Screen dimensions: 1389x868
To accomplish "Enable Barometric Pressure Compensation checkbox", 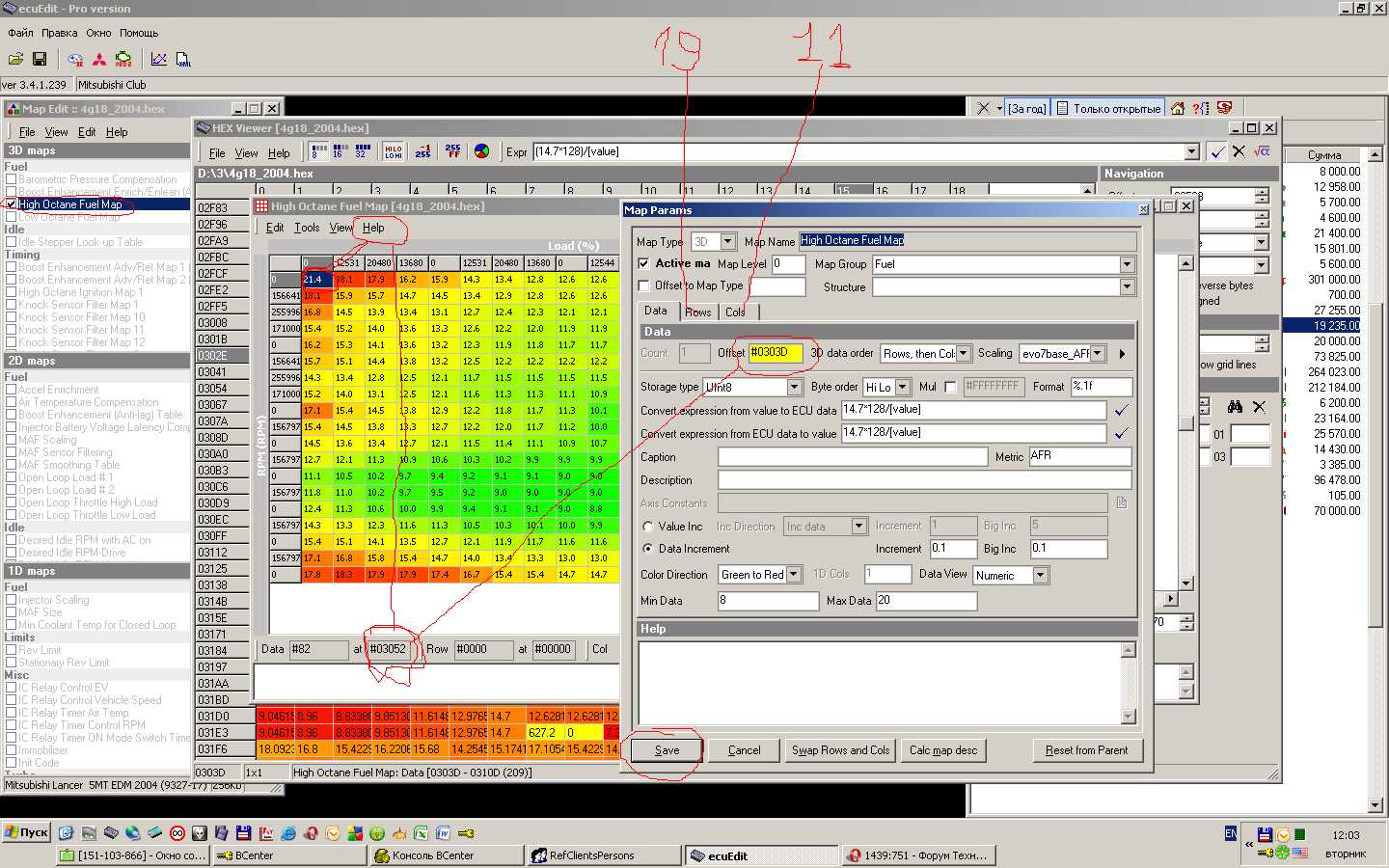I will tap(12, 179).
